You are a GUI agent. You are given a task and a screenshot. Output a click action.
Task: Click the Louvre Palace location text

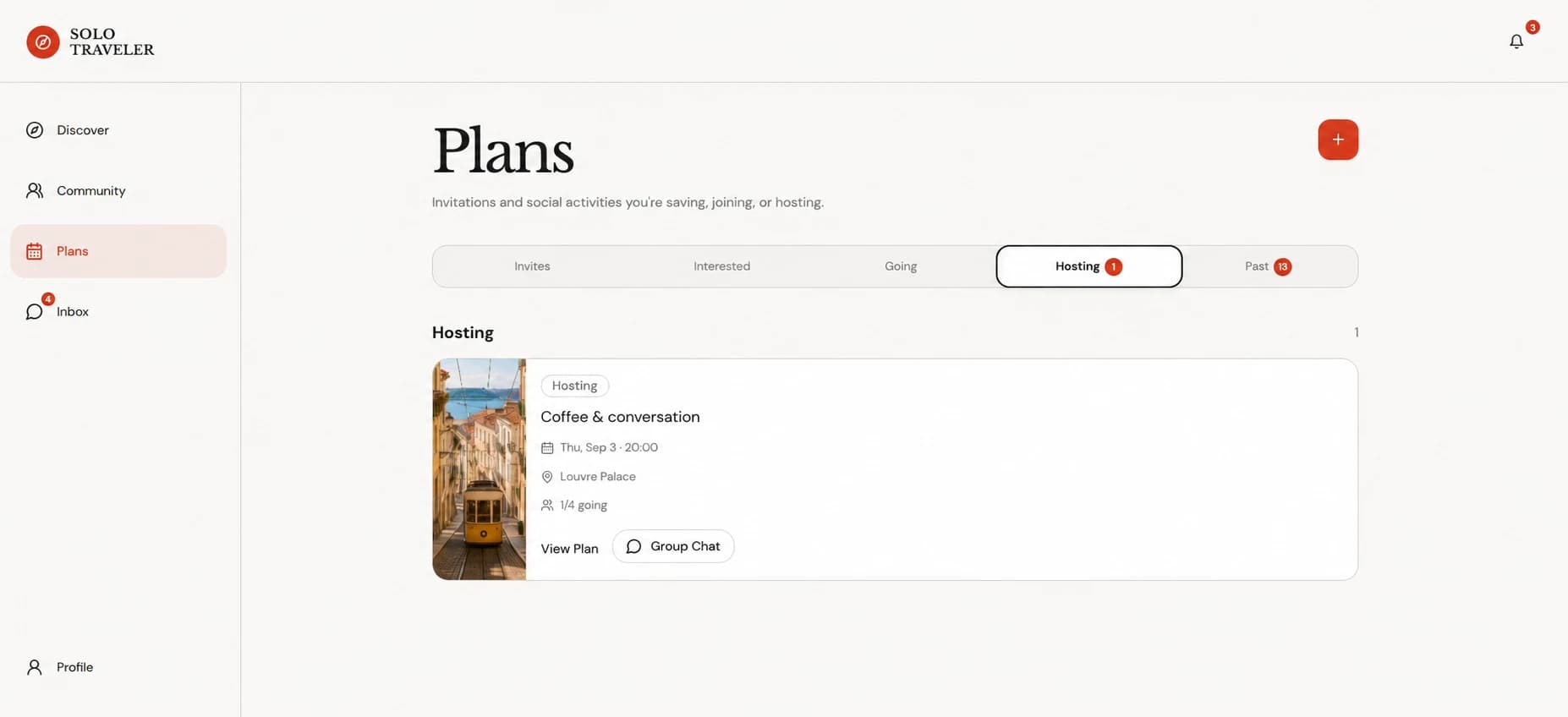click(x=598, y=477)
